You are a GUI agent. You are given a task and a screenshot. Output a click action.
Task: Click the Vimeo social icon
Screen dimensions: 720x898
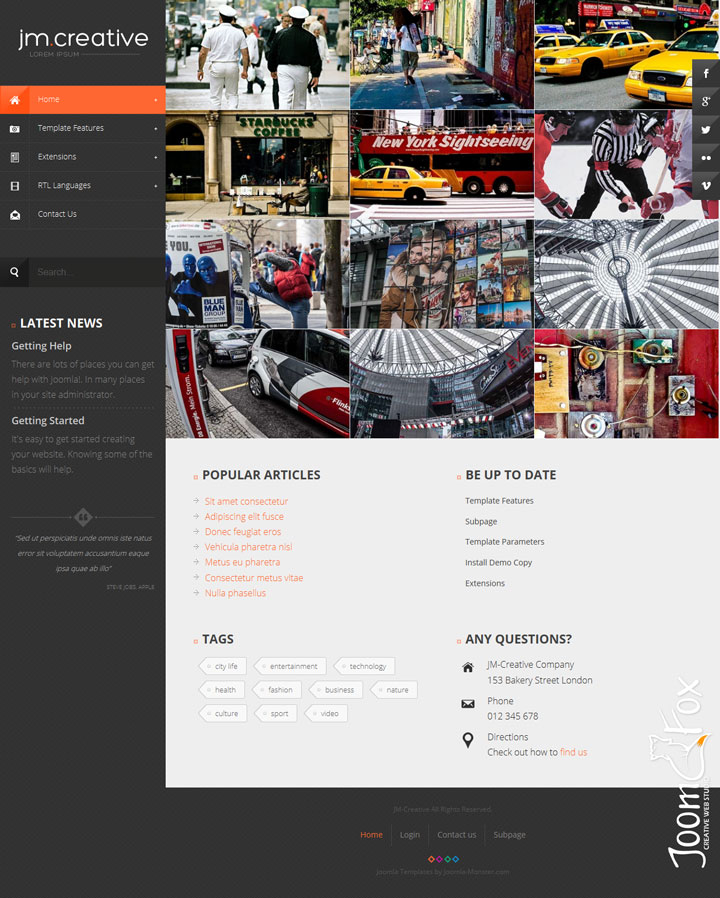706,186
